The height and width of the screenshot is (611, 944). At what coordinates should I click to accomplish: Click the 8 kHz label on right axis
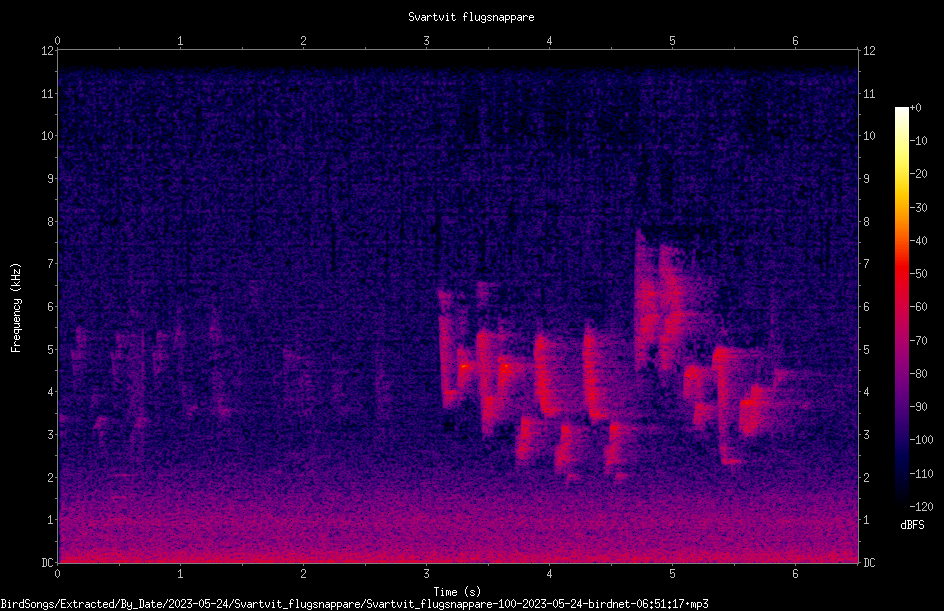coord(866,222)
